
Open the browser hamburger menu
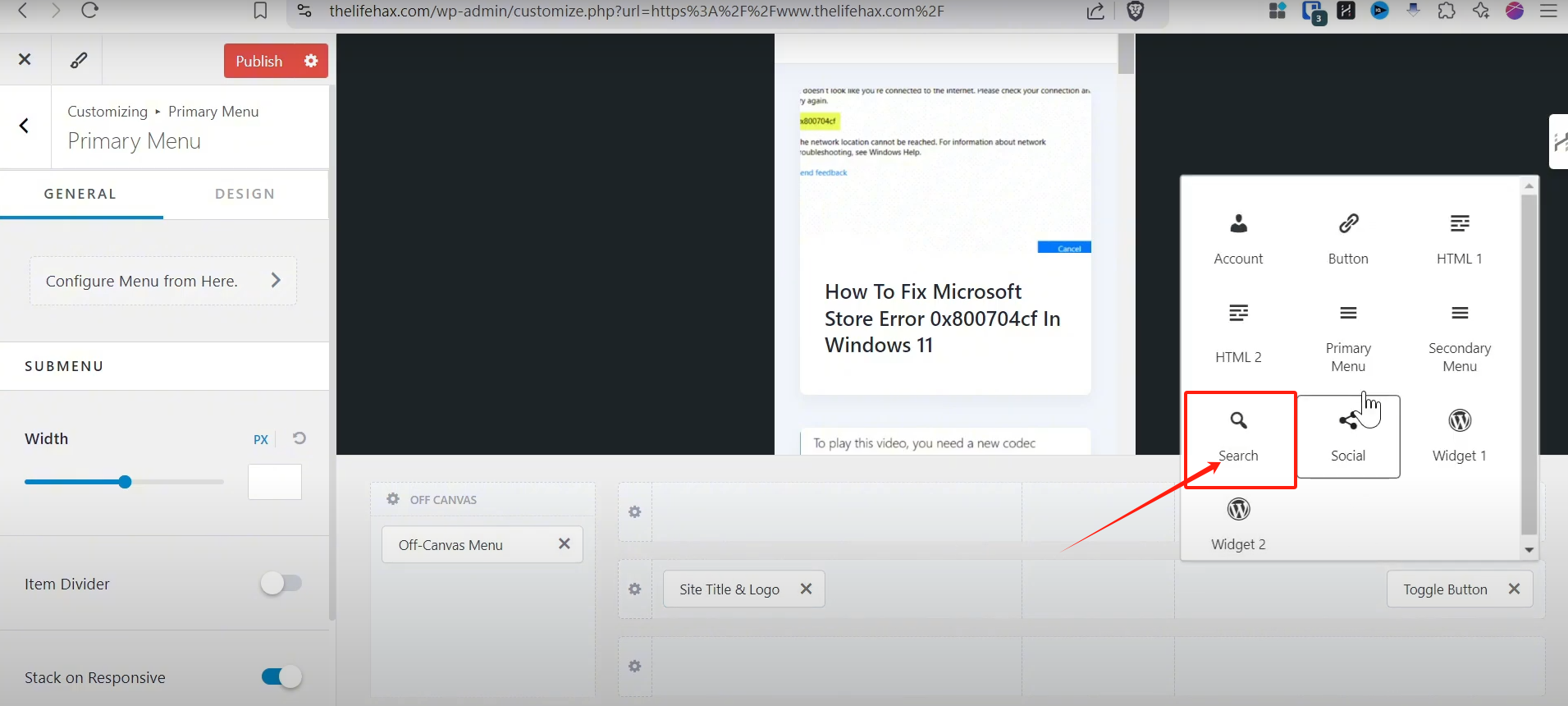click(1548, 11)
